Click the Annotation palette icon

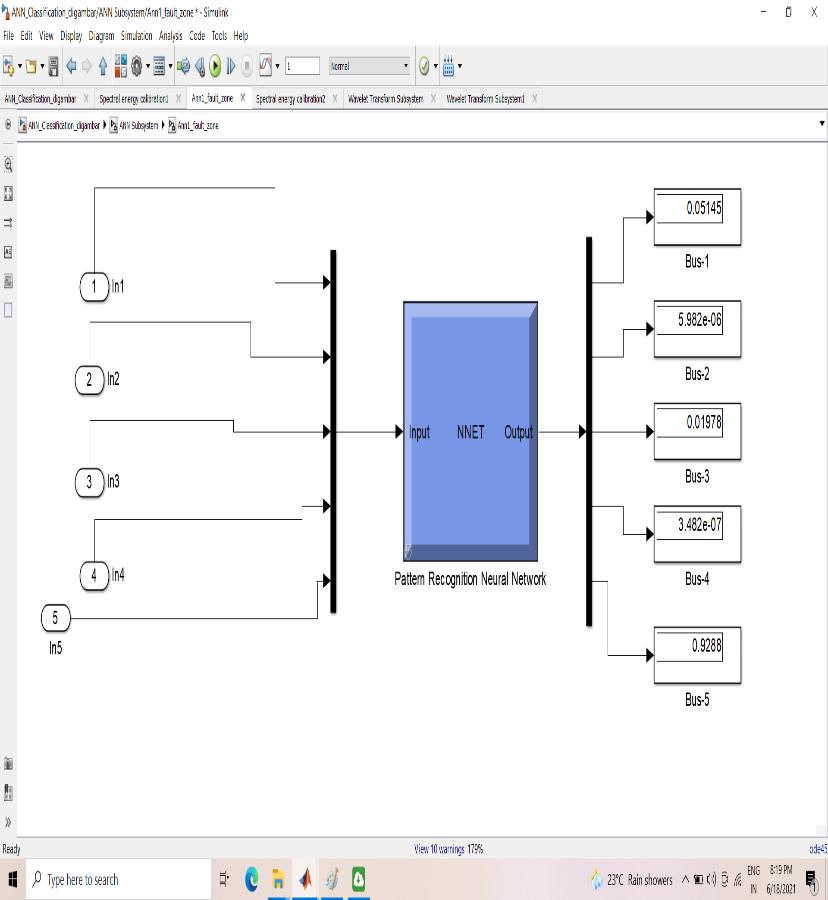tap(8, 252)
